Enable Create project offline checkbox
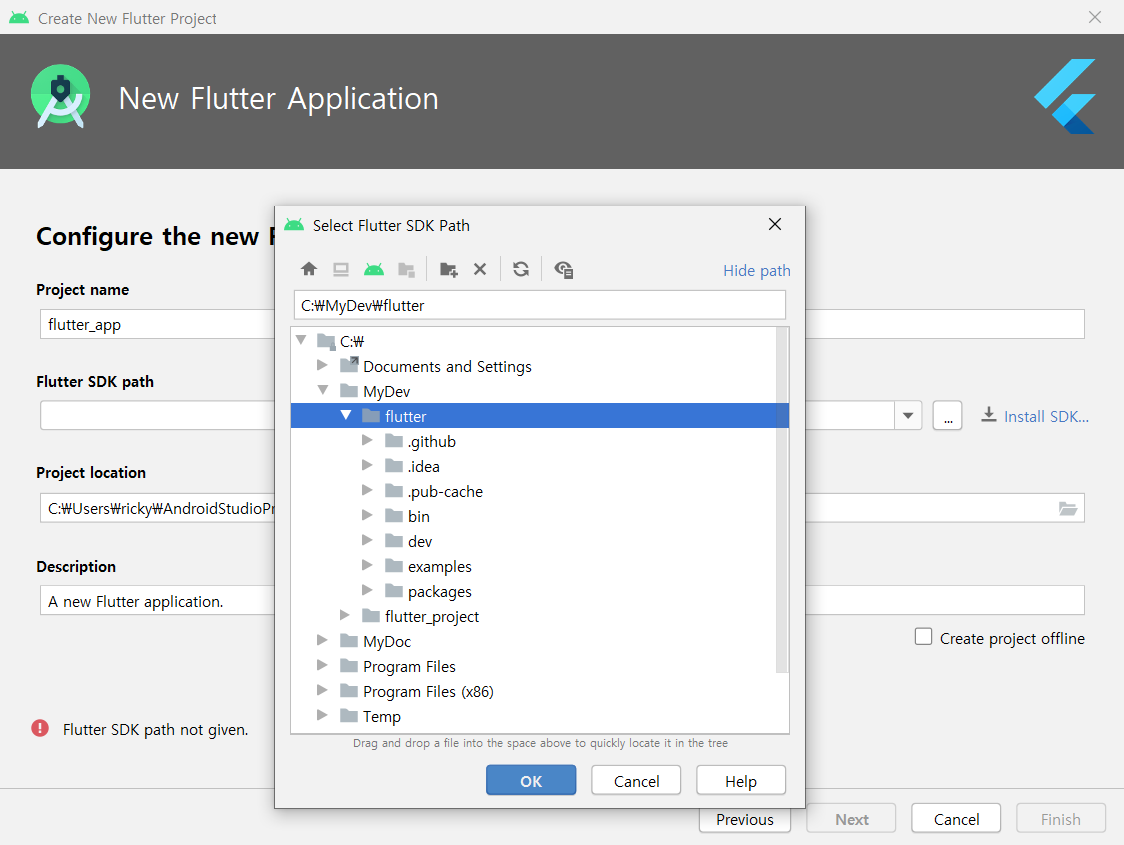This screenshot has height=845, width=1124. pos(923,636)
